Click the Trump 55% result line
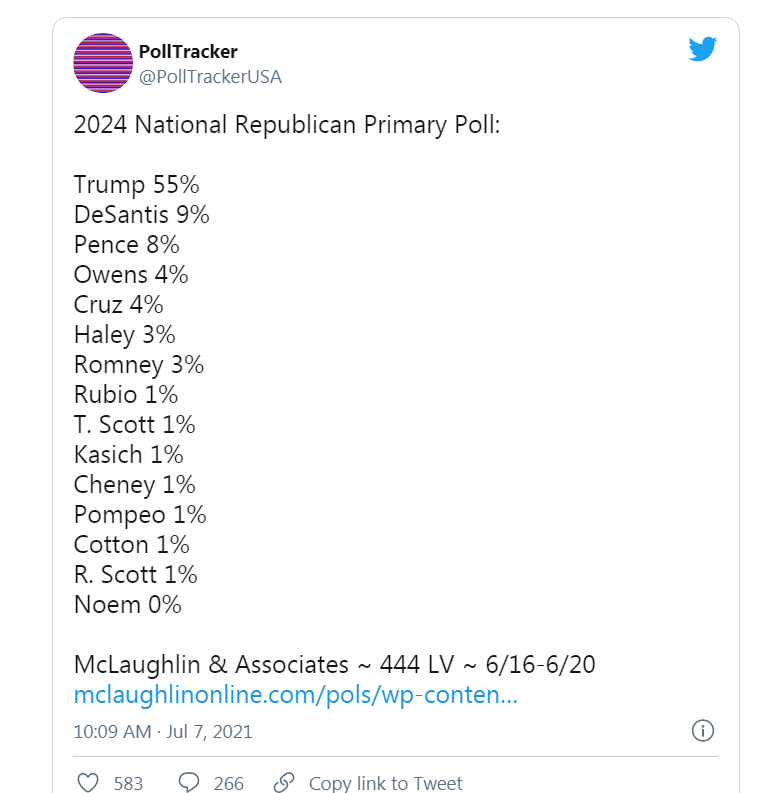 tap(137, 185)
